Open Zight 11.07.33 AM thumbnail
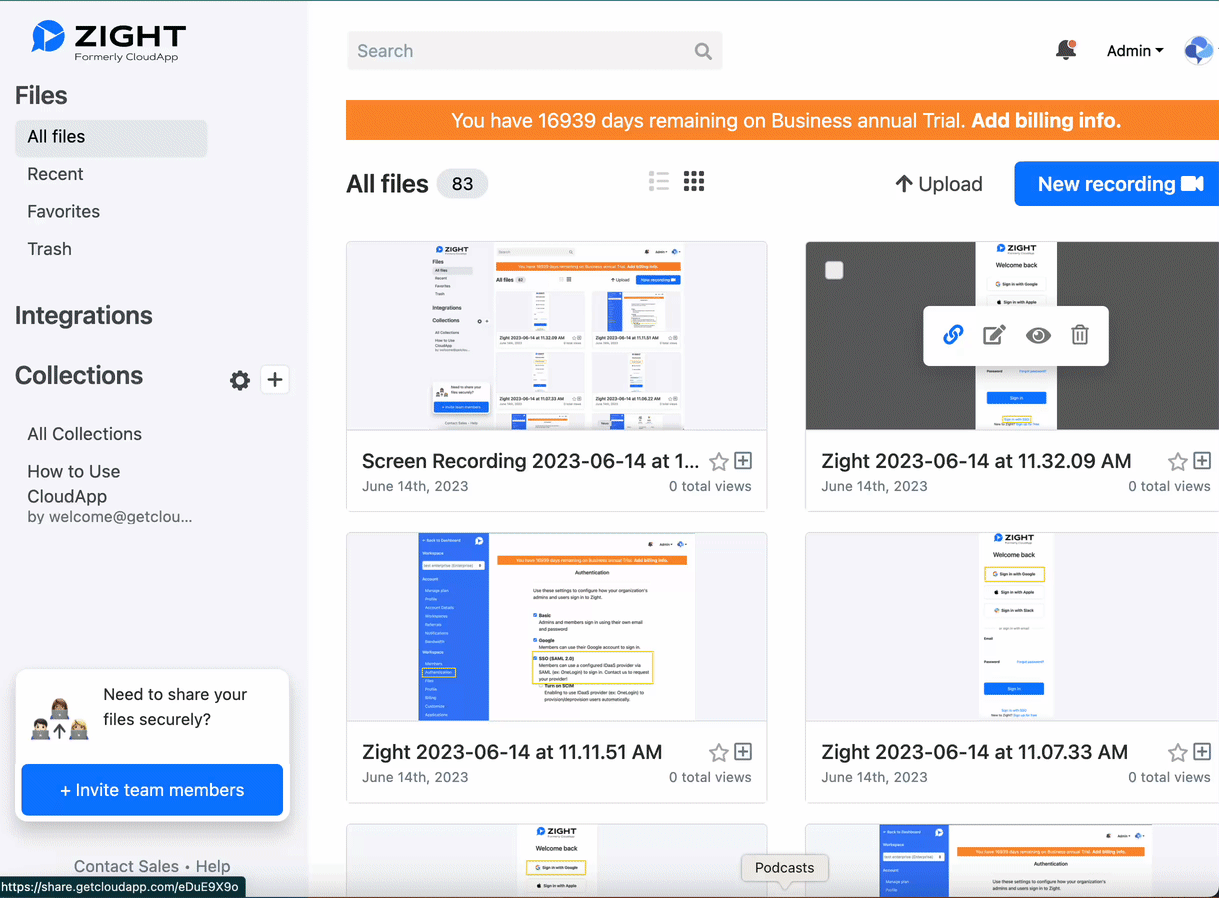1219x898 pixels. coord(1012,627)
